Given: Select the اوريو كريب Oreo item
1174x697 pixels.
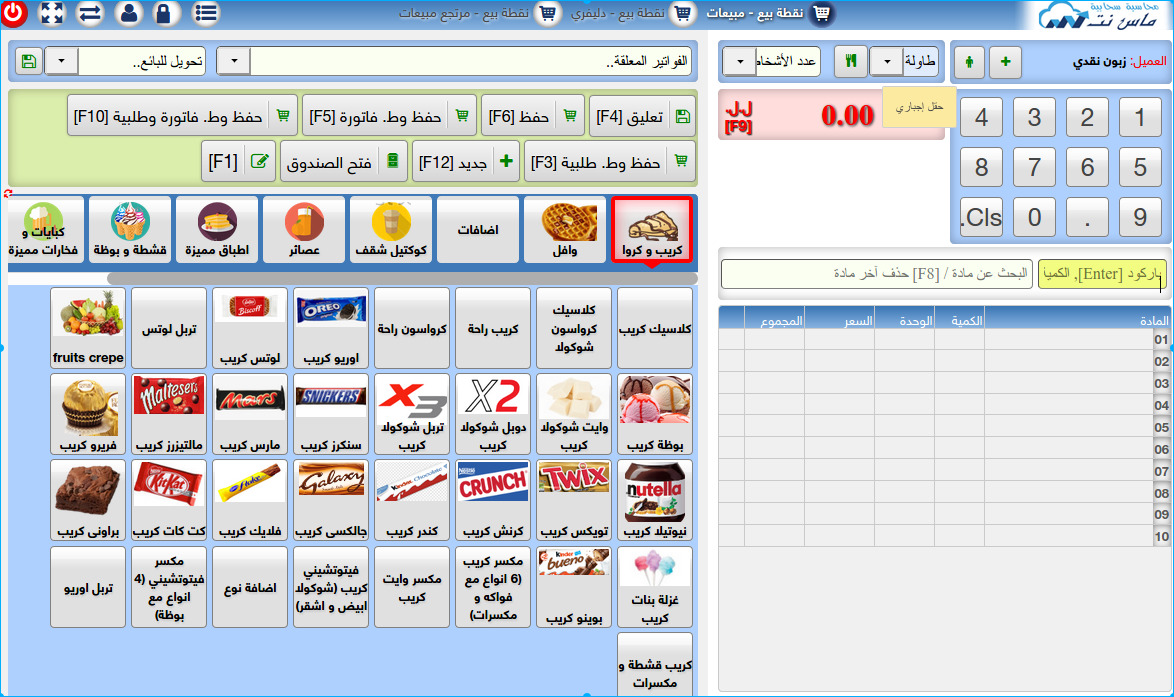Looking at the screenshot, I should click(331, 328).
